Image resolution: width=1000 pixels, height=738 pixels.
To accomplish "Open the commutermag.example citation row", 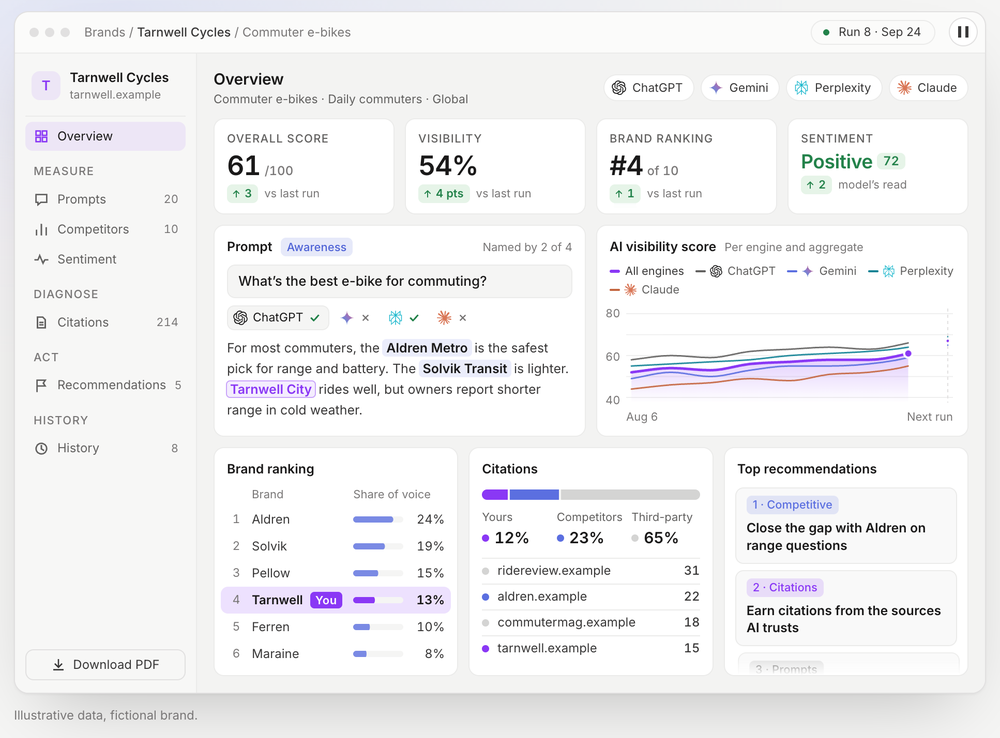I will (x=591, y=623).
